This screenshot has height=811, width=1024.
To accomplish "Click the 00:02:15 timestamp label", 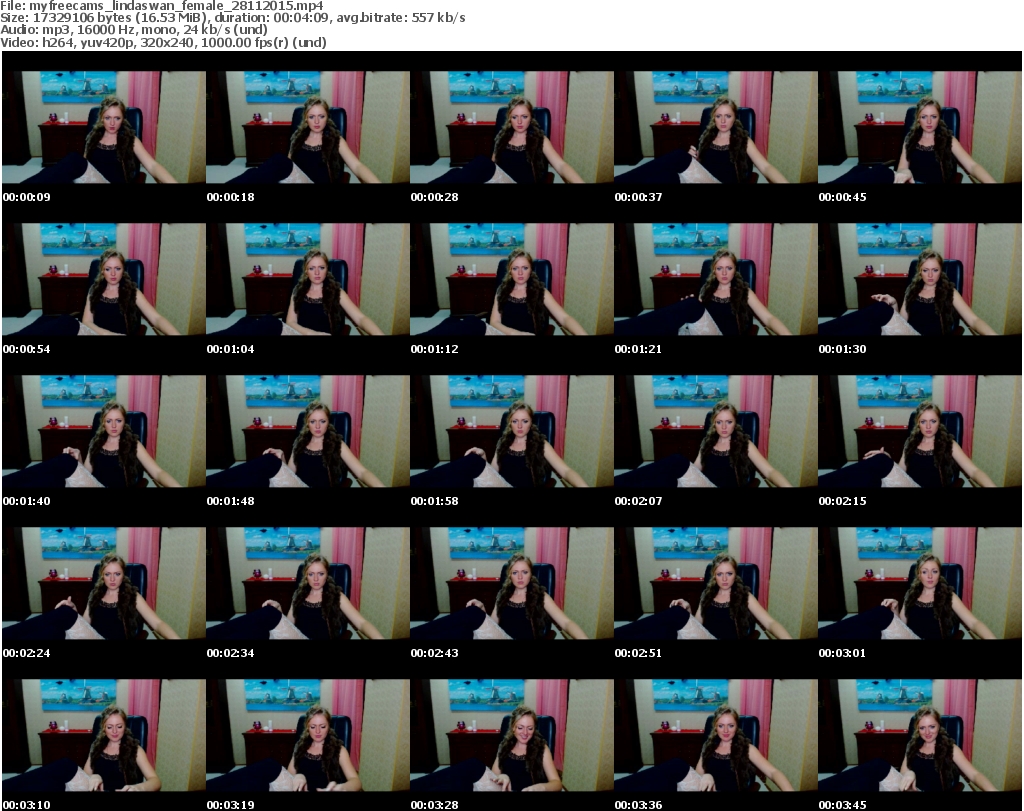I will tap(842, 501).
